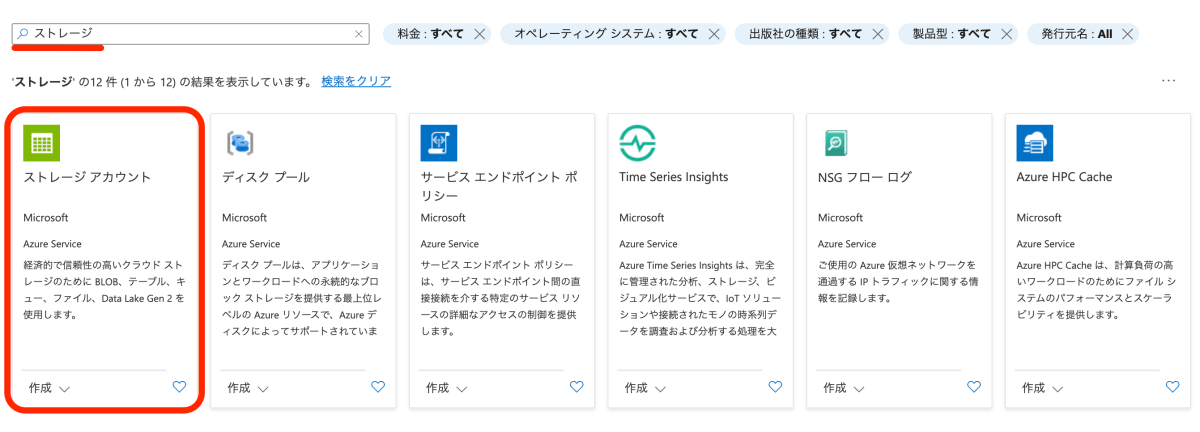Click the search input field containing Storage (ストレージ)

coord(190,34)
